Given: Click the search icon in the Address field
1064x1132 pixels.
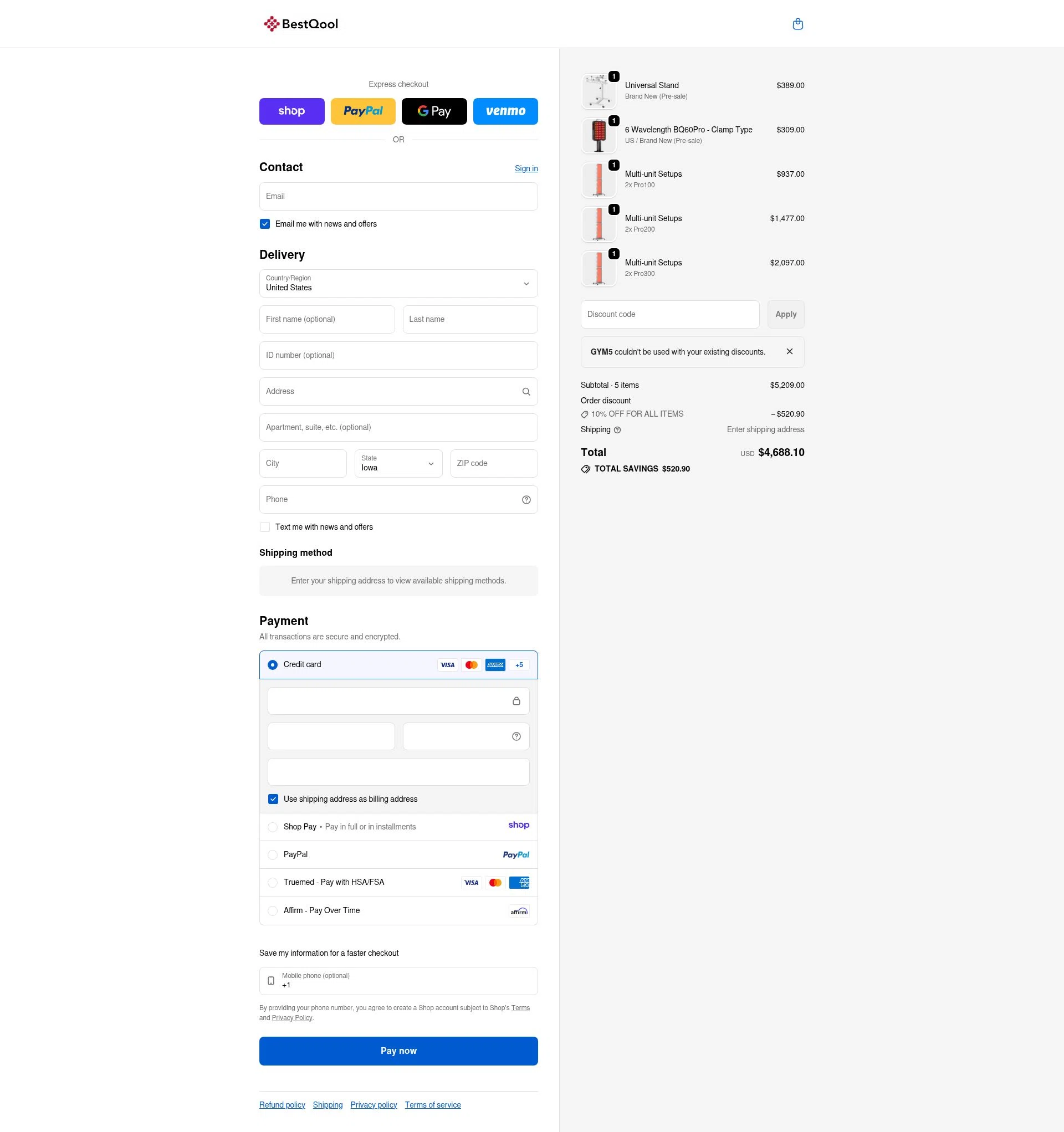Looking at the screenshot, I should [525, 391].
